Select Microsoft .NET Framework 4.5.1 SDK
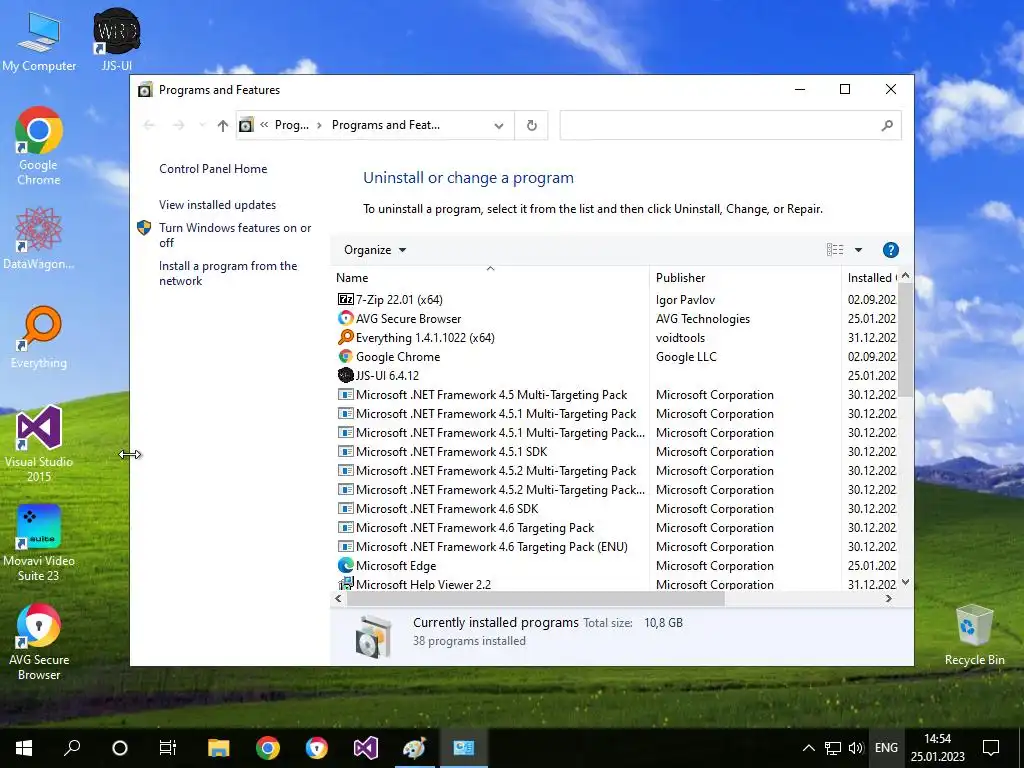This screenshot has height=768, width=1024. (x=614, y=451)
